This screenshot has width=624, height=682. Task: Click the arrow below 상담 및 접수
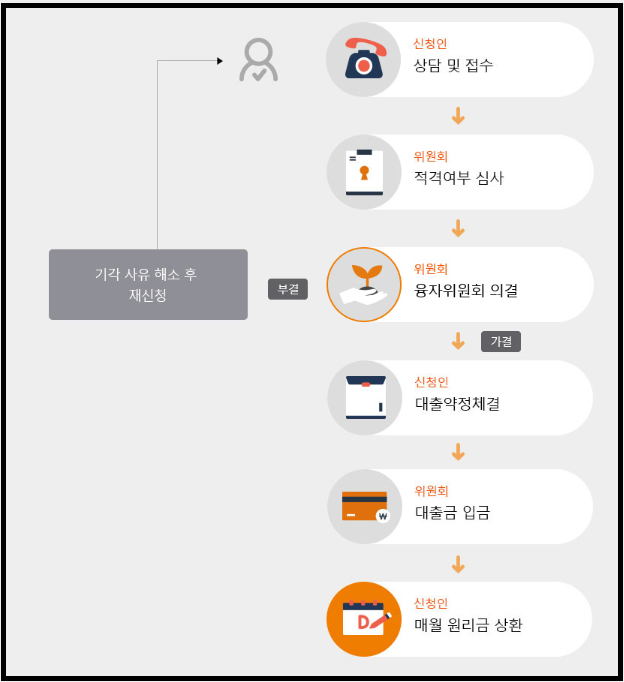click(x=458, y=116)
